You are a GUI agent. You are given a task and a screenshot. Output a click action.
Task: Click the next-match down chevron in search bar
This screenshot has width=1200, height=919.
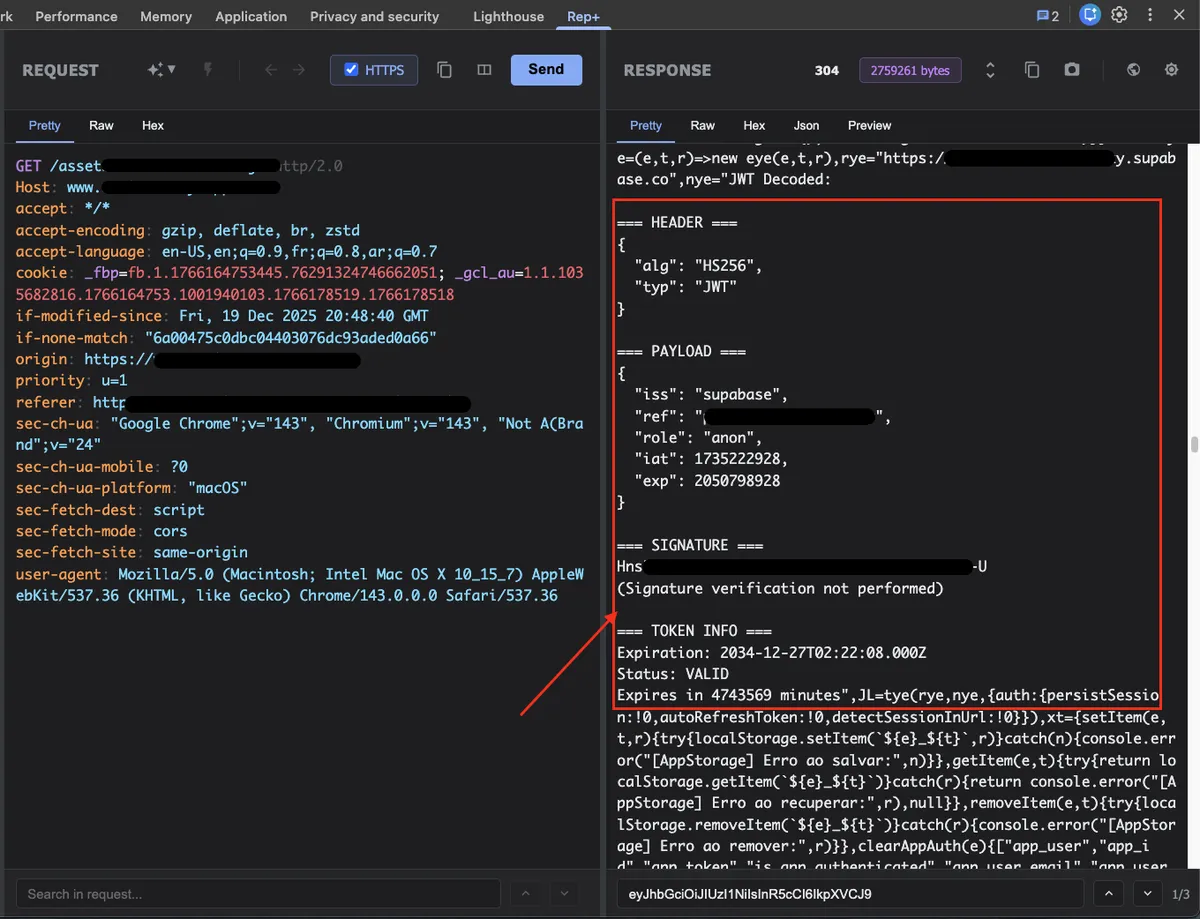563,893
